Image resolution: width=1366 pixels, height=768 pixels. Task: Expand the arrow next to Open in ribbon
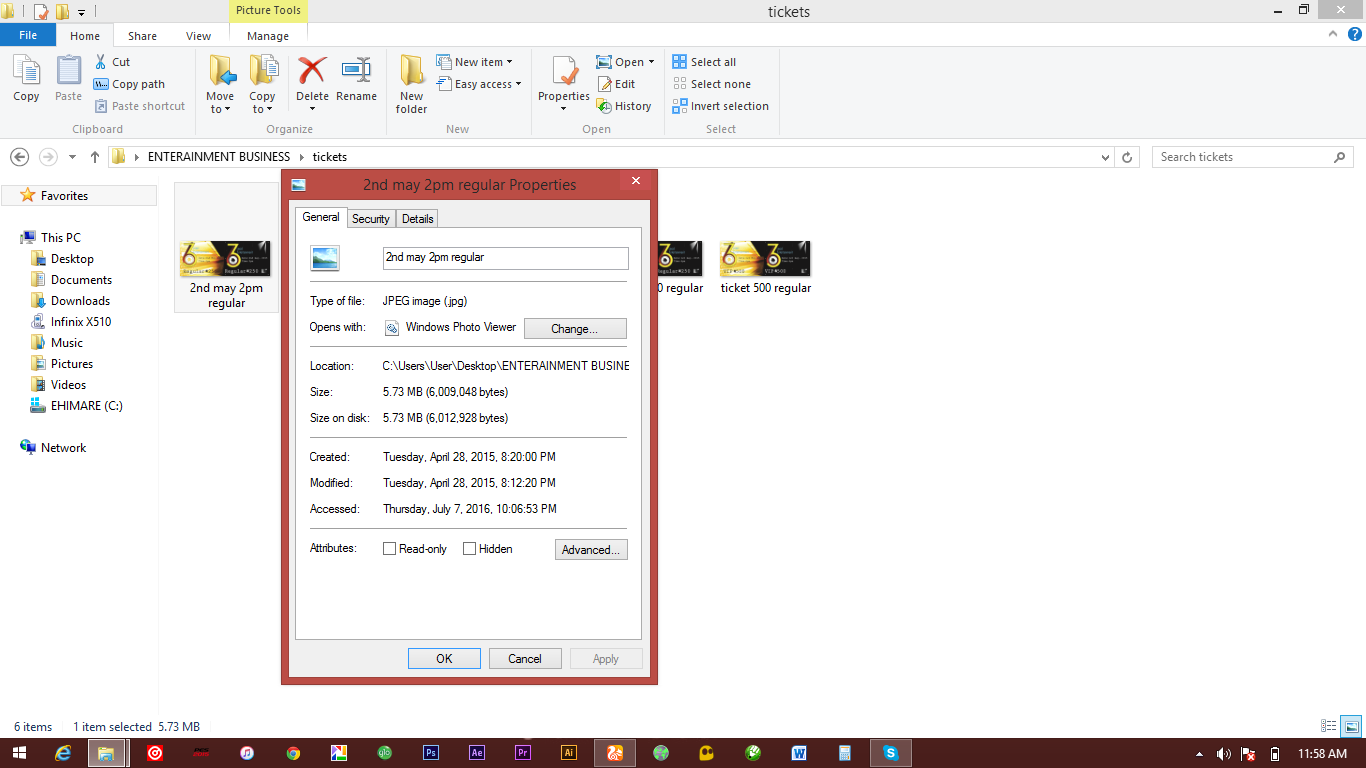[x=651, y=62]
